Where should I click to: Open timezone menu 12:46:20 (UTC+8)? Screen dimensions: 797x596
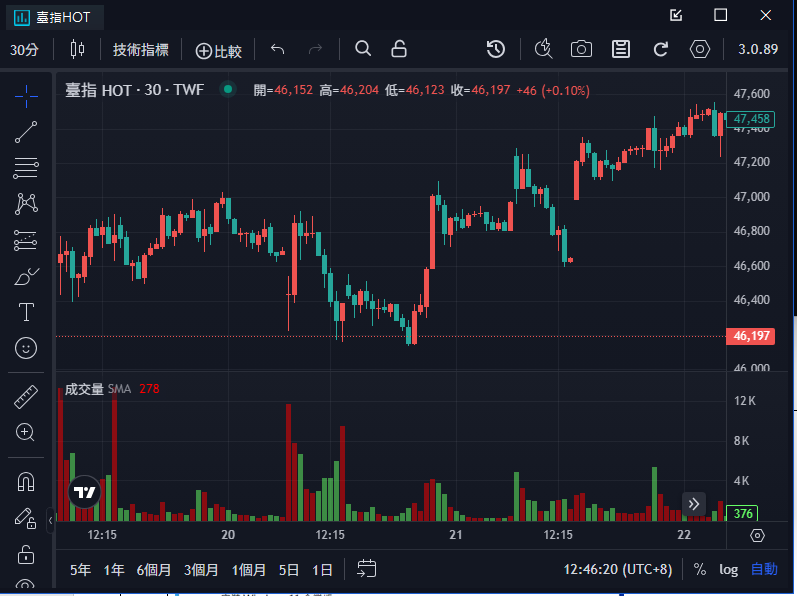coord(618,569)
